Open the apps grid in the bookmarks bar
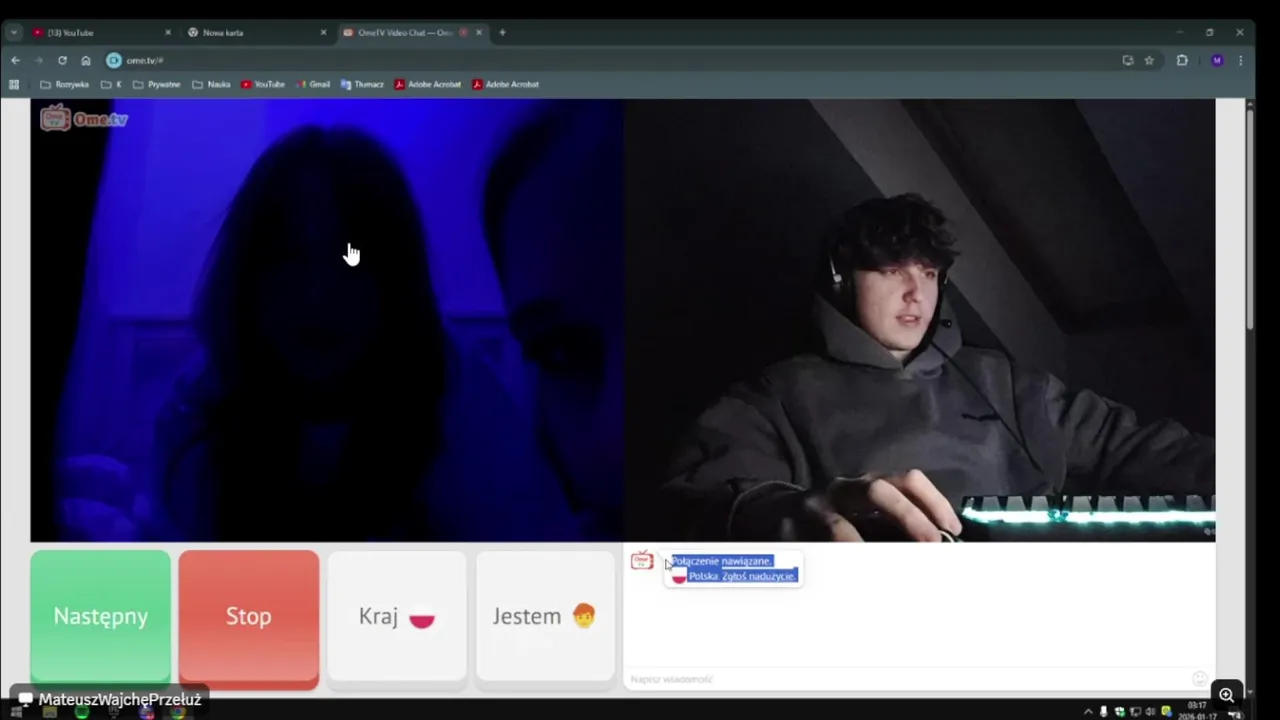The width and height of the screenshot is (1280, 720). 14,84
